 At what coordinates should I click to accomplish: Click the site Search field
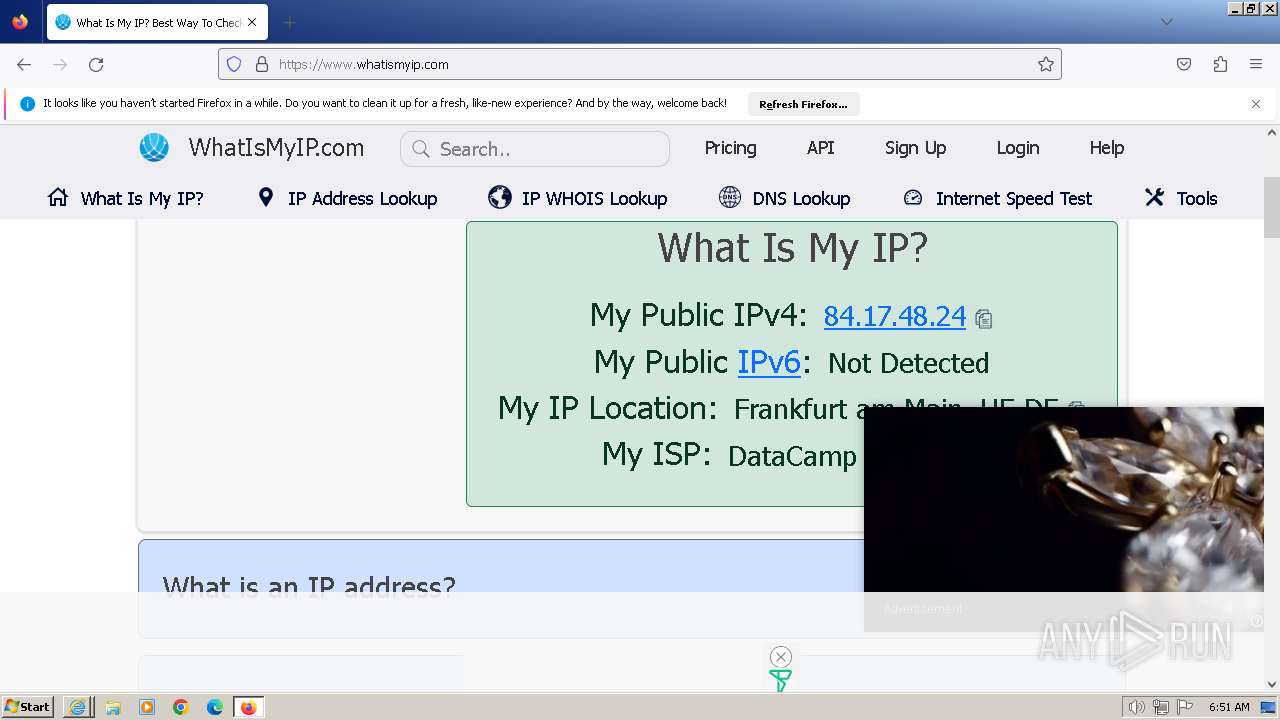(x=535, y=149)
